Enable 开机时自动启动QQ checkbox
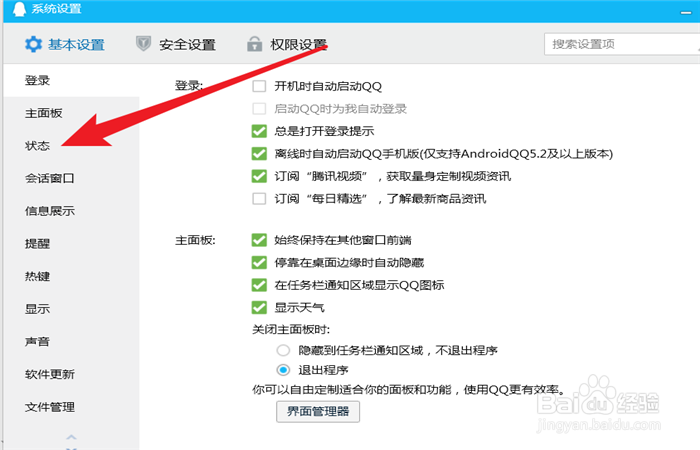 click(259, 86)
